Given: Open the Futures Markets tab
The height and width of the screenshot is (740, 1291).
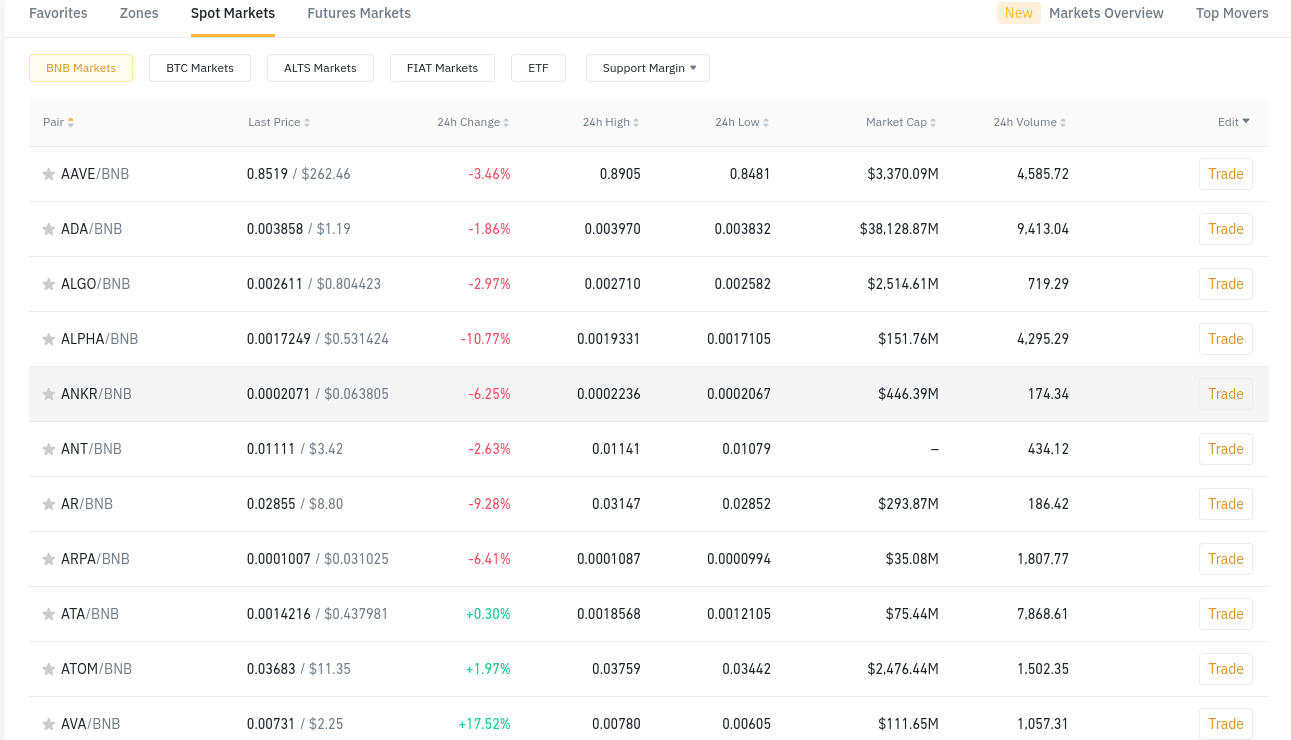Looking at the screenshot, I should (x=359, y=13).
